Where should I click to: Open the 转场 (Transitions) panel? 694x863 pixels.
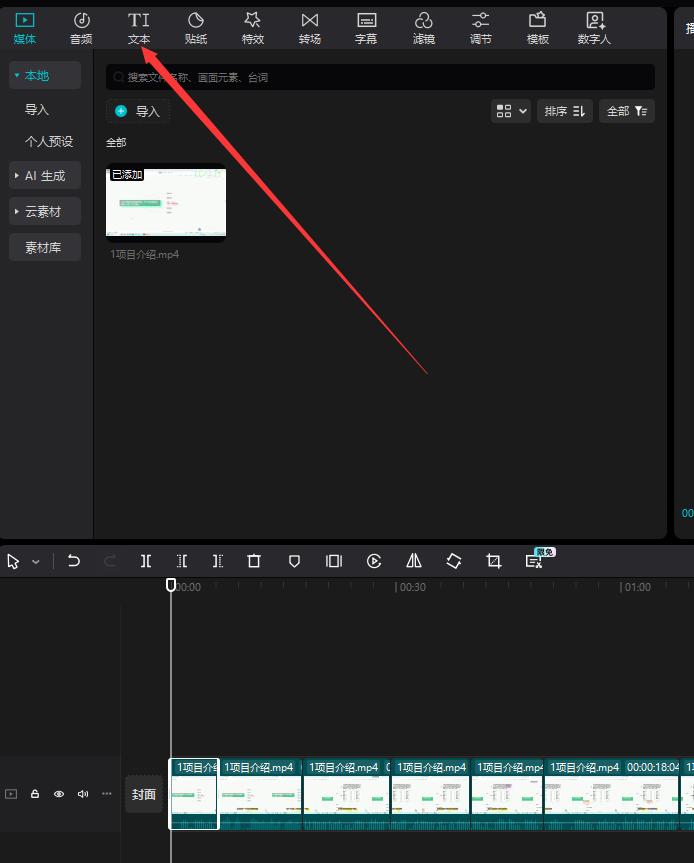[310, 28]
